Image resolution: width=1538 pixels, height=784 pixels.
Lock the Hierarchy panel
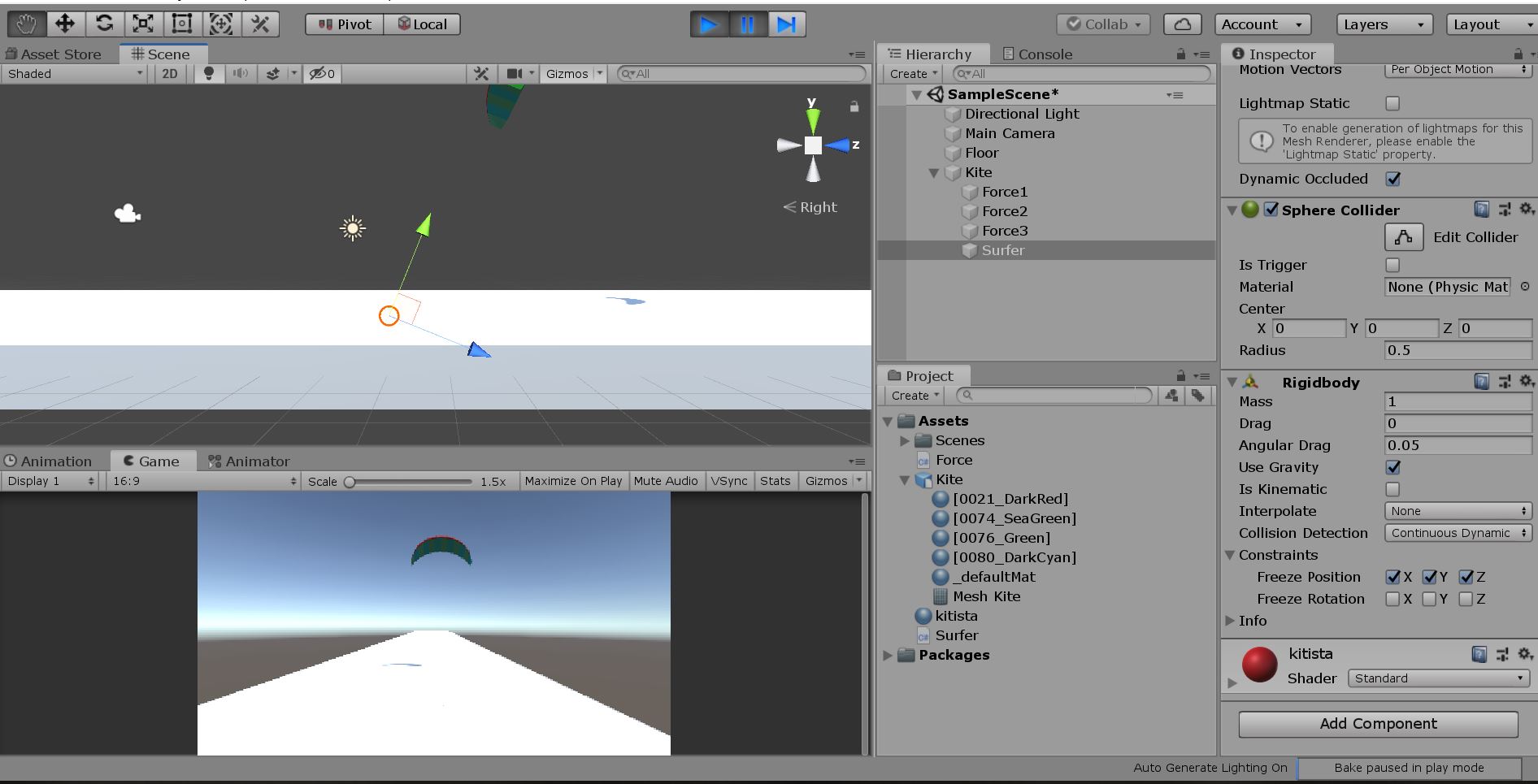(1180, 54)
